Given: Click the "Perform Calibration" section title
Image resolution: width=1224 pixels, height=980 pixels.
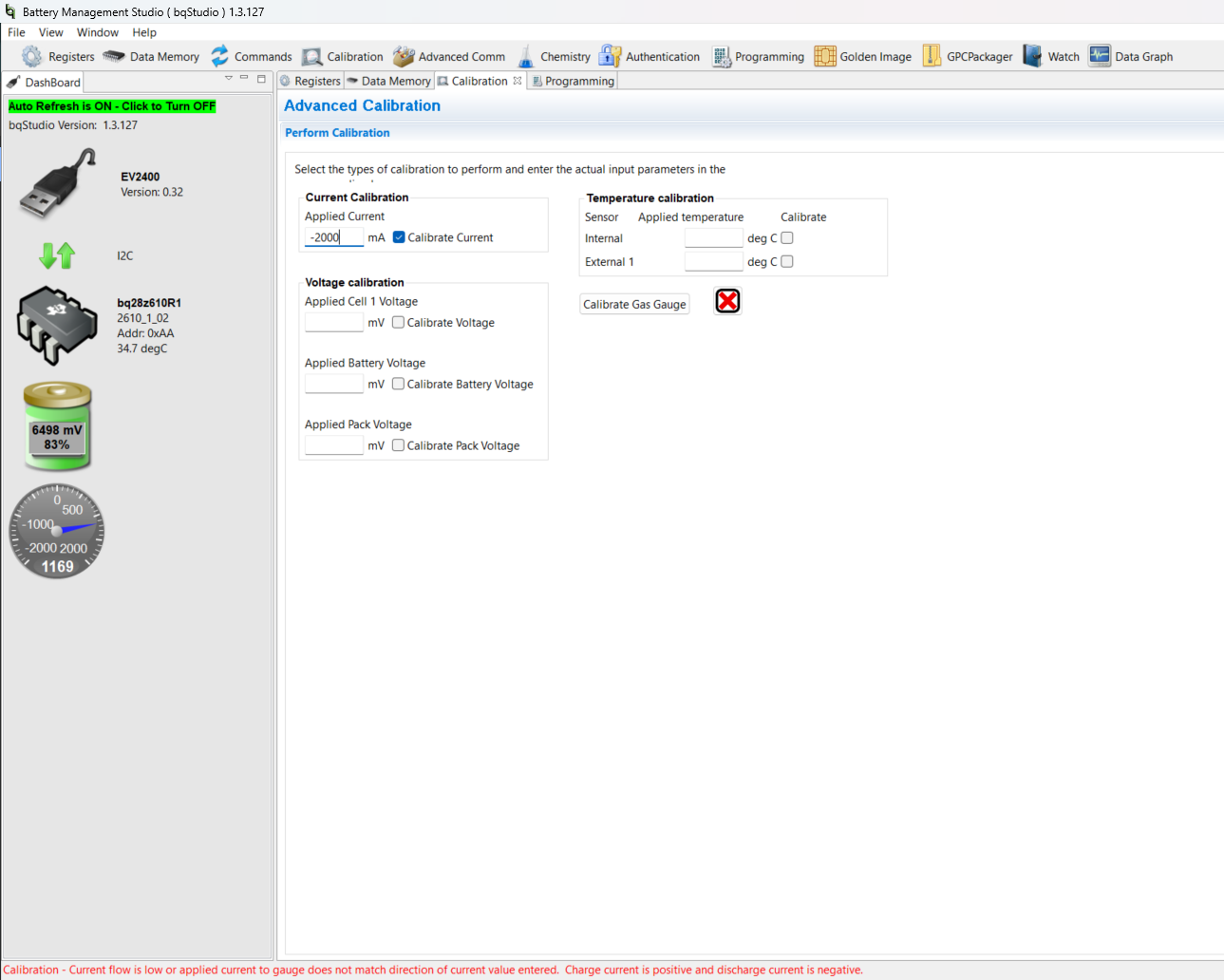Looking at the screenshot, I should tap(337, 133).
